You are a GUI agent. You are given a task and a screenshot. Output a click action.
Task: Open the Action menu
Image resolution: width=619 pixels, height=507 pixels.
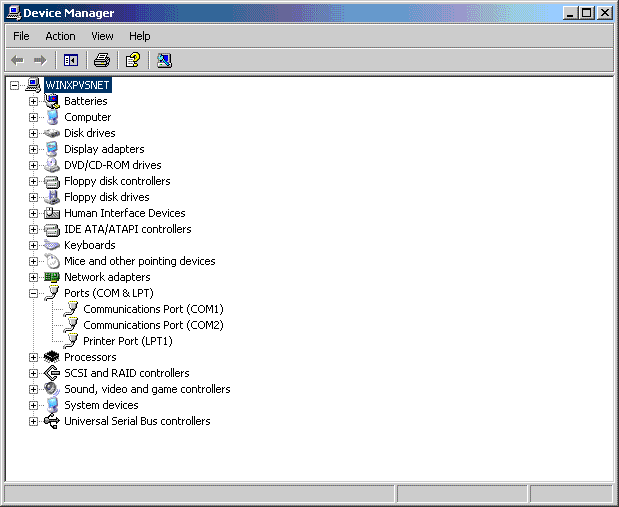pos(60,36)
